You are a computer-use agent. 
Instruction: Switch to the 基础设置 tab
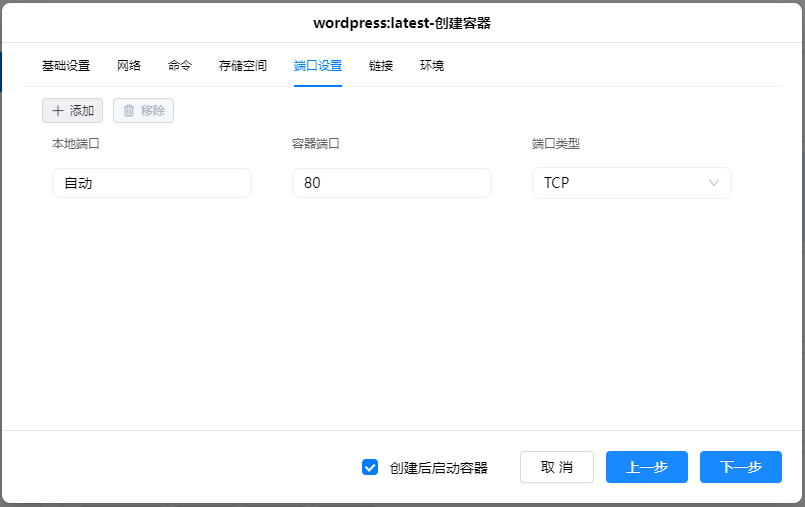coord(66,66)
